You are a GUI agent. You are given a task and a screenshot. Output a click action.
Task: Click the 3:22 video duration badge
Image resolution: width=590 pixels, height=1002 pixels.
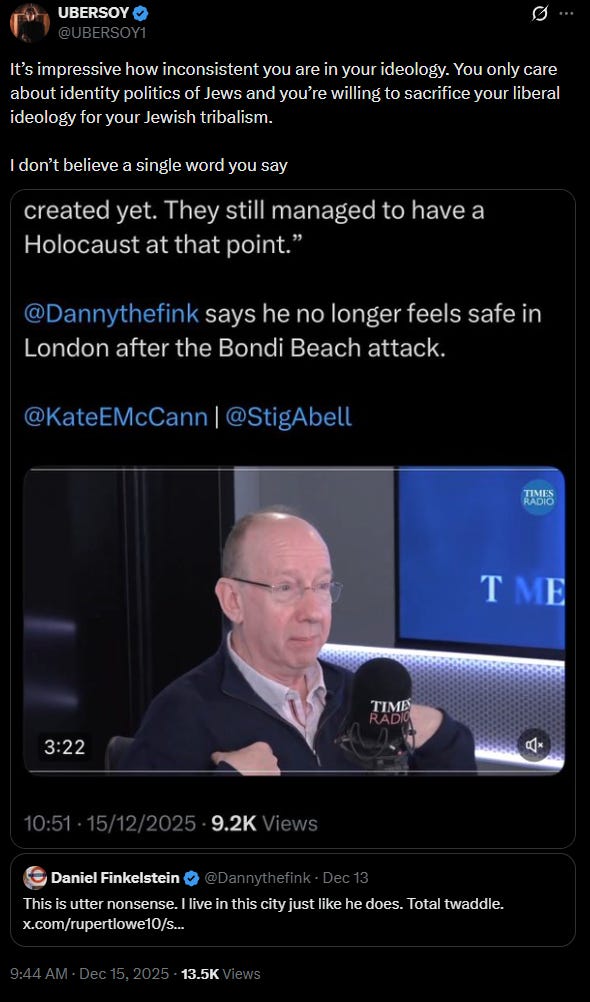coord(65,746)
